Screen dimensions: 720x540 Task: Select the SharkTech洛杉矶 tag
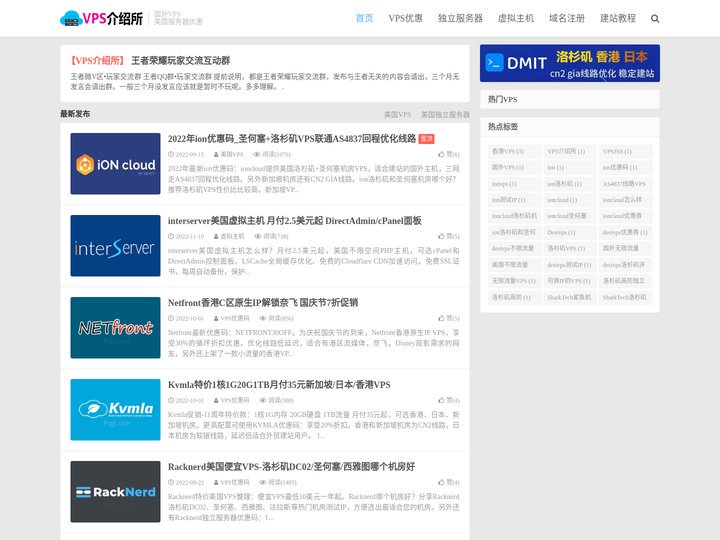click(x=624, y=297)
